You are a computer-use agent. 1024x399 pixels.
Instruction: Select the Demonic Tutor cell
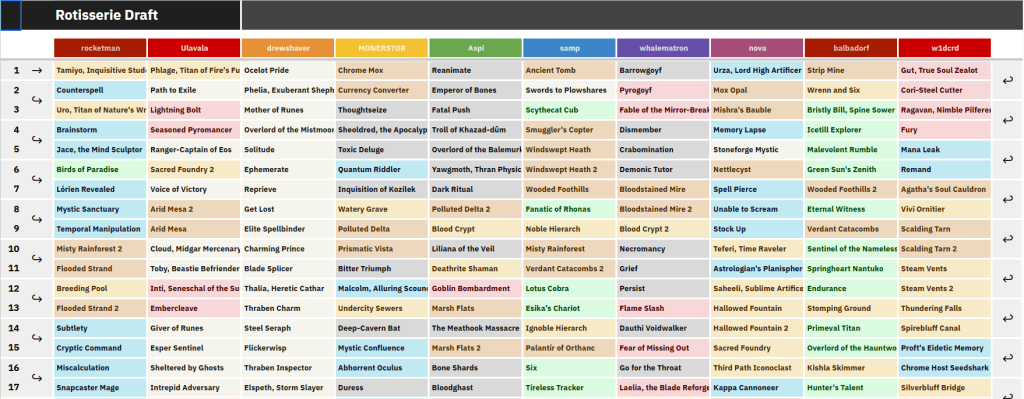[664, 170]
